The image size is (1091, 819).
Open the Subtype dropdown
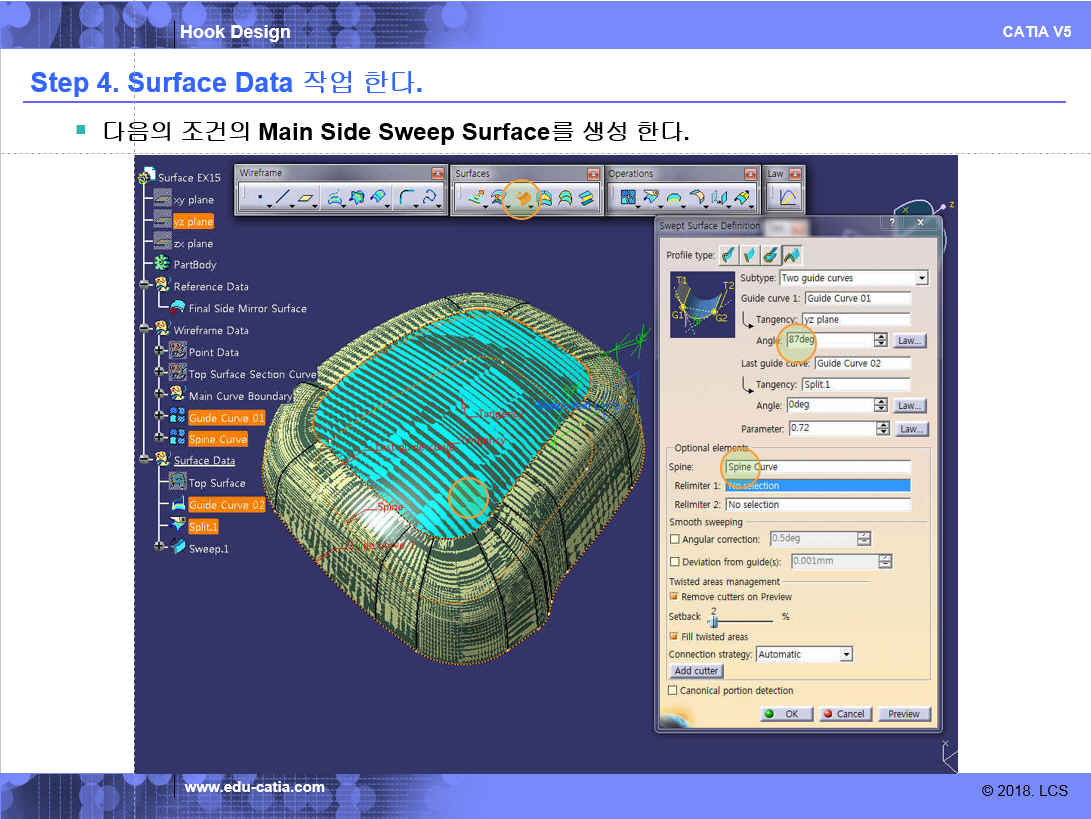[x=921, y=278]
